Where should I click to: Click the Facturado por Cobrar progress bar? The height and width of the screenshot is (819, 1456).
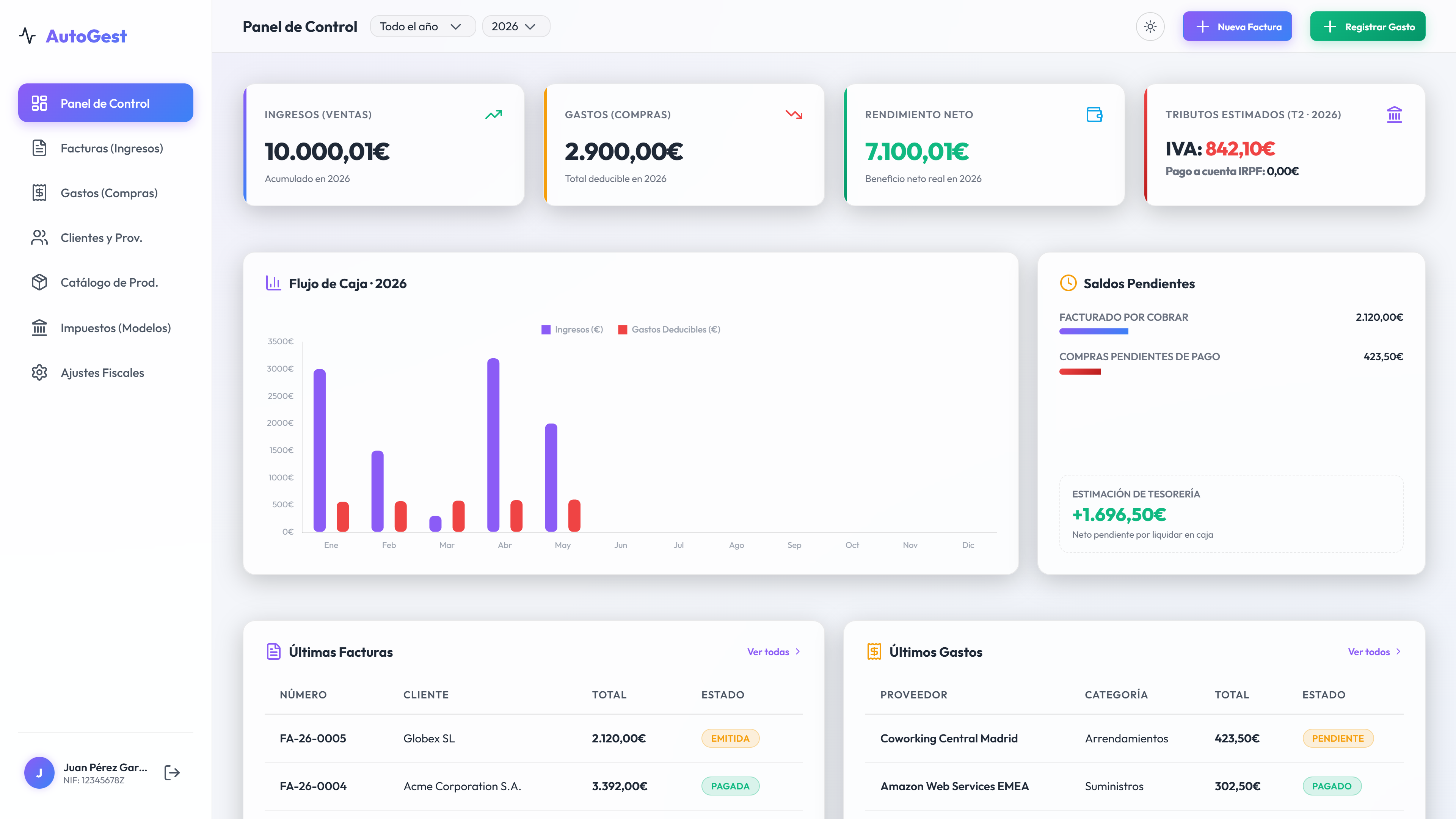pyautogui.click(x=1093, y=332)
